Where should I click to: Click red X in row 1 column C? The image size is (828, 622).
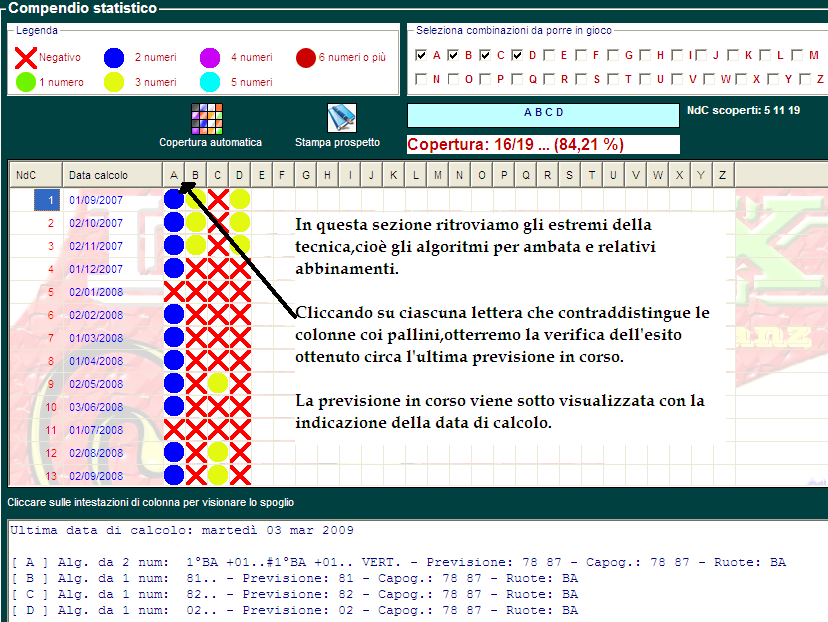click(x=218, y=199)
